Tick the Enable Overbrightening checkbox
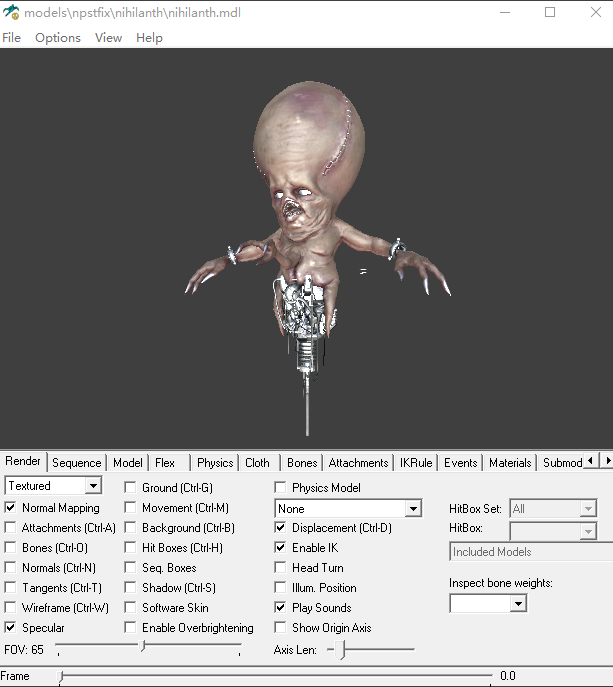The height and width of the screenshot is (687, 613). tap(130, 627)
